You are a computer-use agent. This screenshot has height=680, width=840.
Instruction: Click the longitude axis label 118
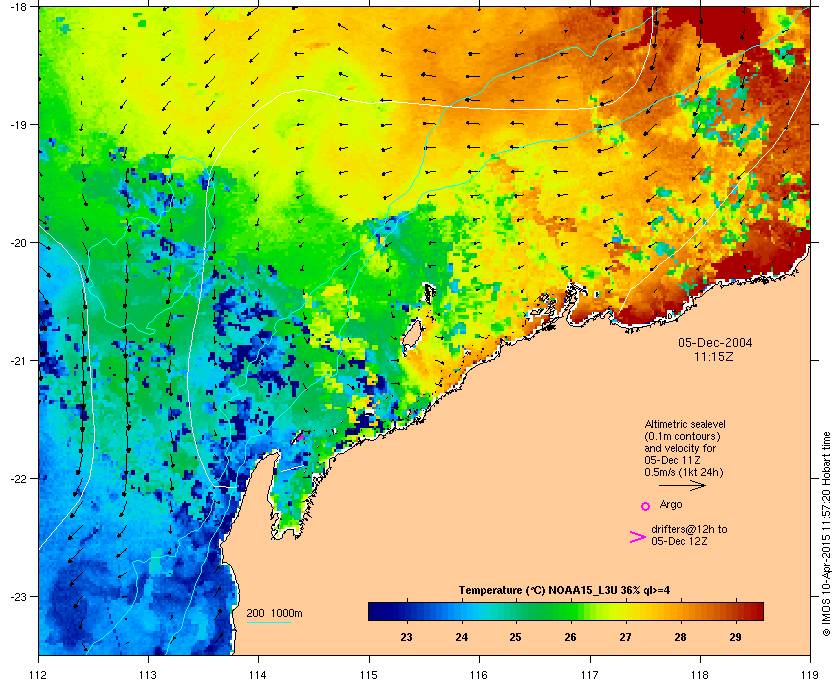pos(700,675)
